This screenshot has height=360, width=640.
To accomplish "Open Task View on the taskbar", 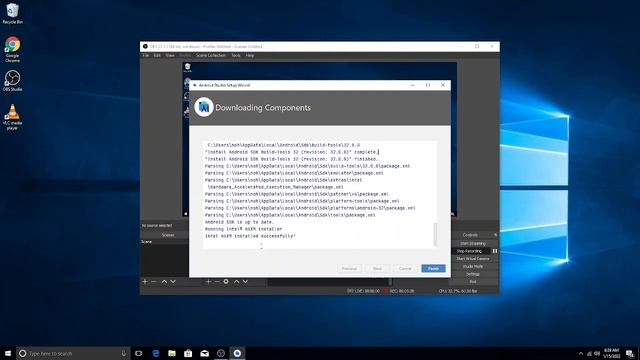I will point(139,353).
